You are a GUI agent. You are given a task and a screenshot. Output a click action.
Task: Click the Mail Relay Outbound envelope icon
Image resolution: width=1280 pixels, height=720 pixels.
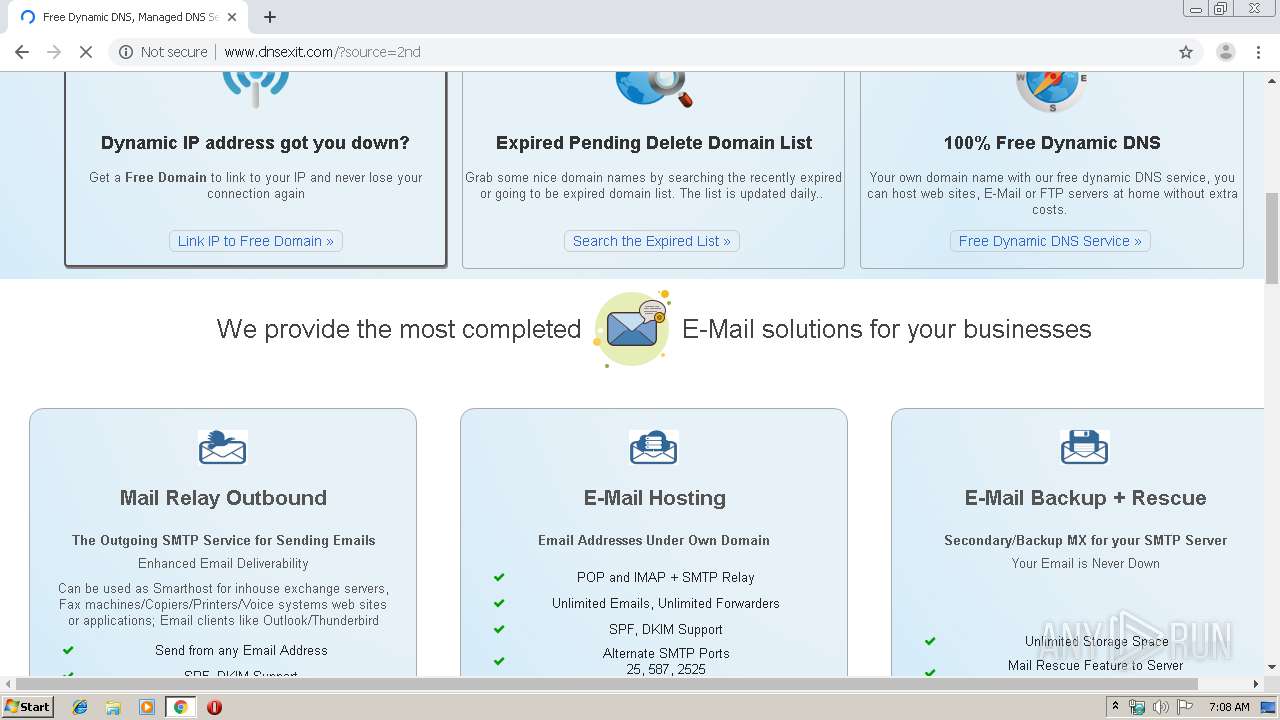(x=222, y=447)
